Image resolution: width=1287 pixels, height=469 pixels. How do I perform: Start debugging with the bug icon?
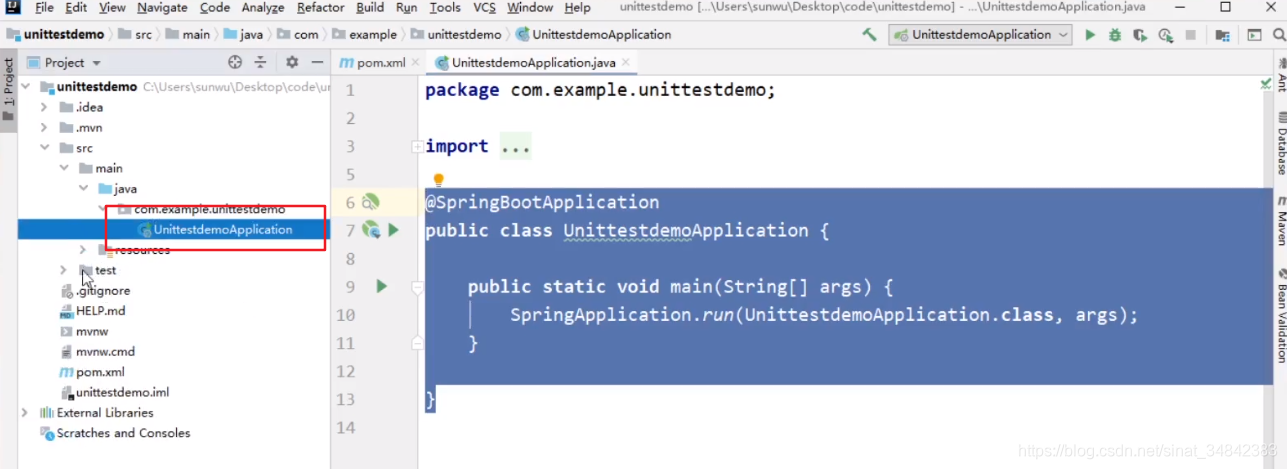click(x=1115, y=35)
